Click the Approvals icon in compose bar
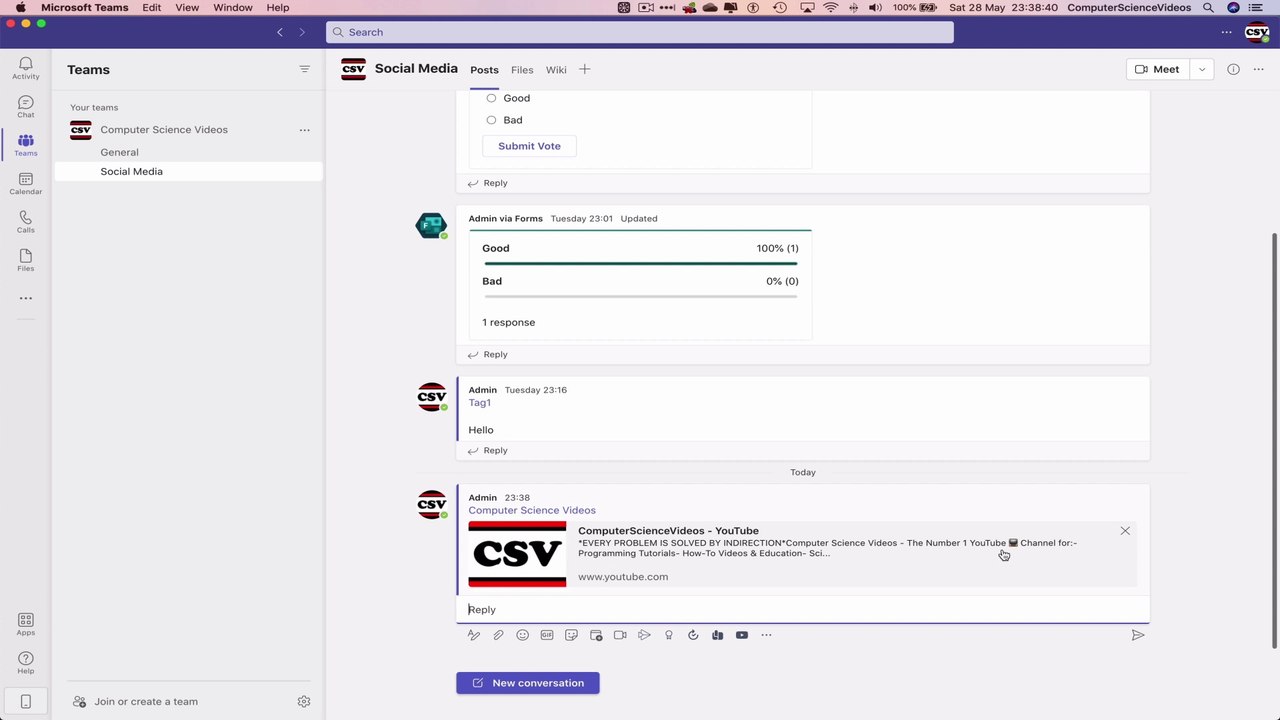The height and width of the screenshot is (720, 1280). [x=693, y=635]
